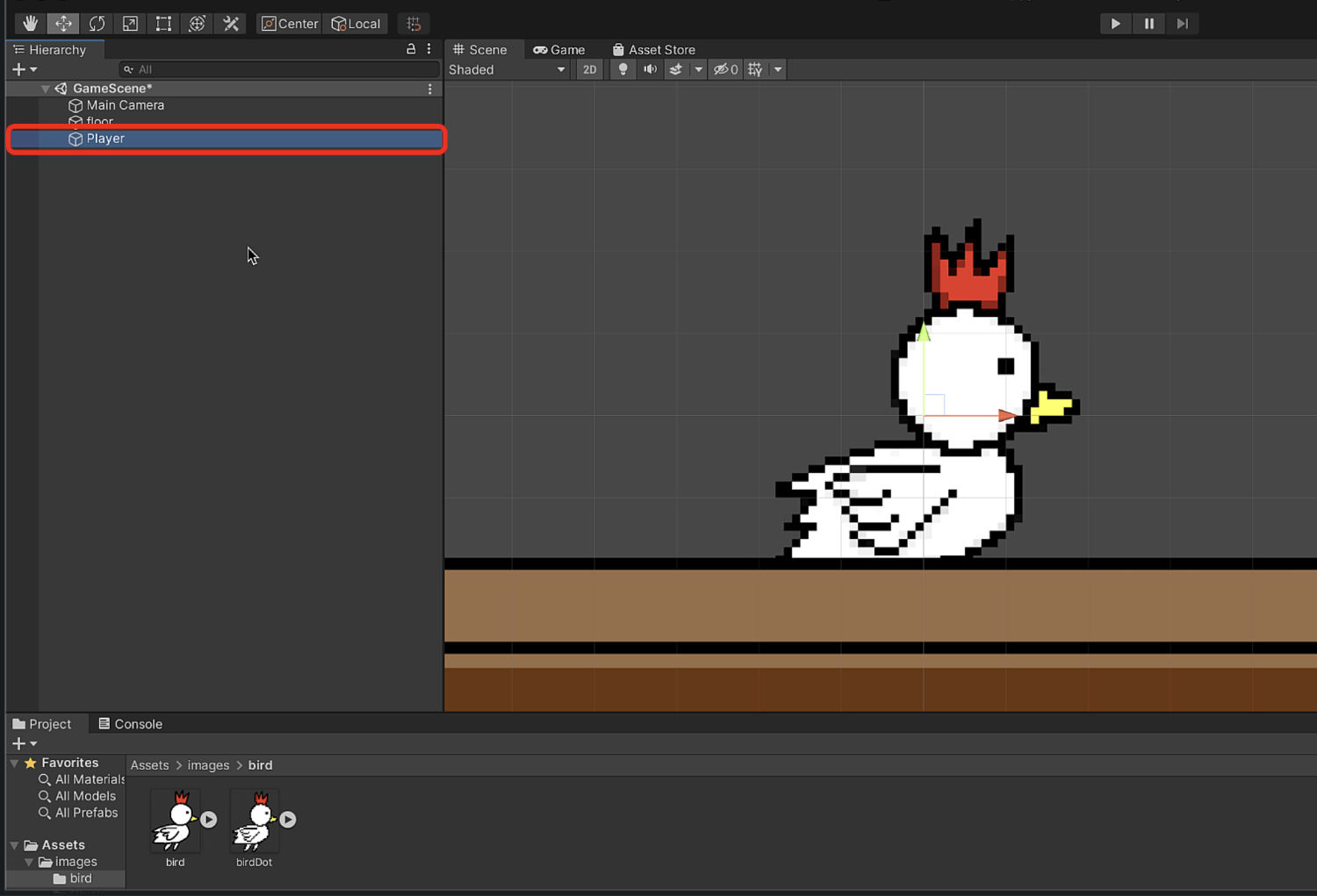Toggle scene lighting

[x=623, y=69]
